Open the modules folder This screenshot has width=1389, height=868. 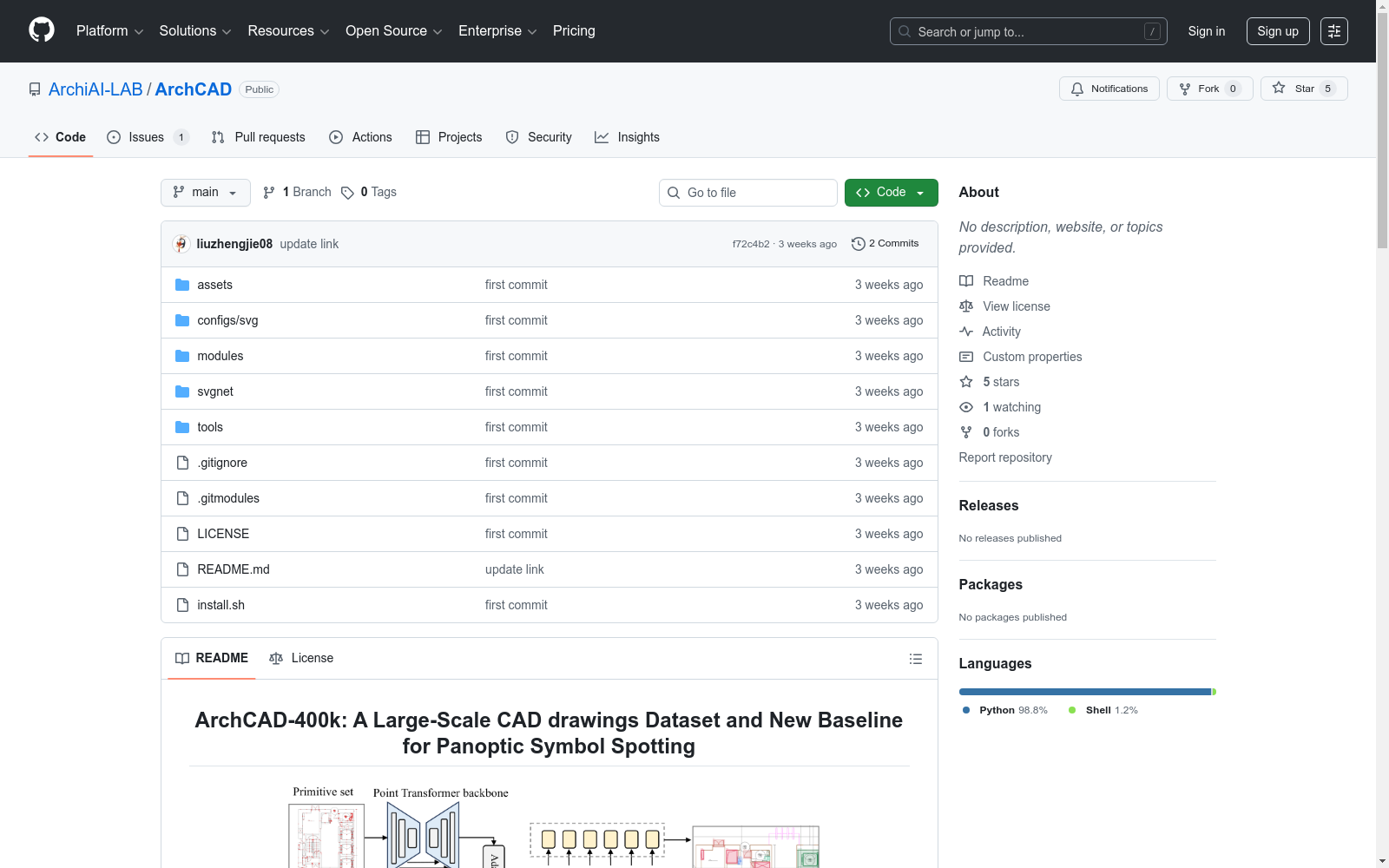[x=221, y=356]
